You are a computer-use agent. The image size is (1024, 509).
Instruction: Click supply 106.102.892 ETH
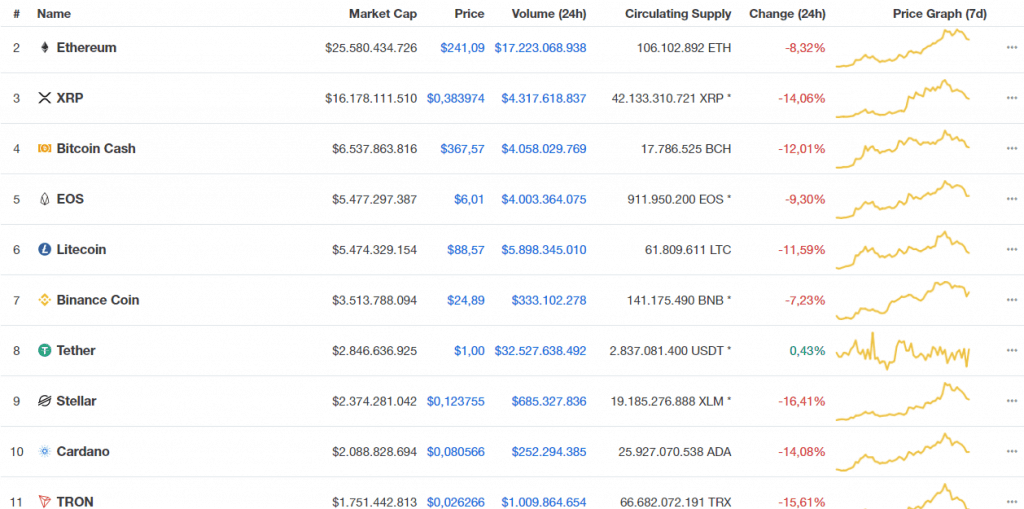(684, 48)
